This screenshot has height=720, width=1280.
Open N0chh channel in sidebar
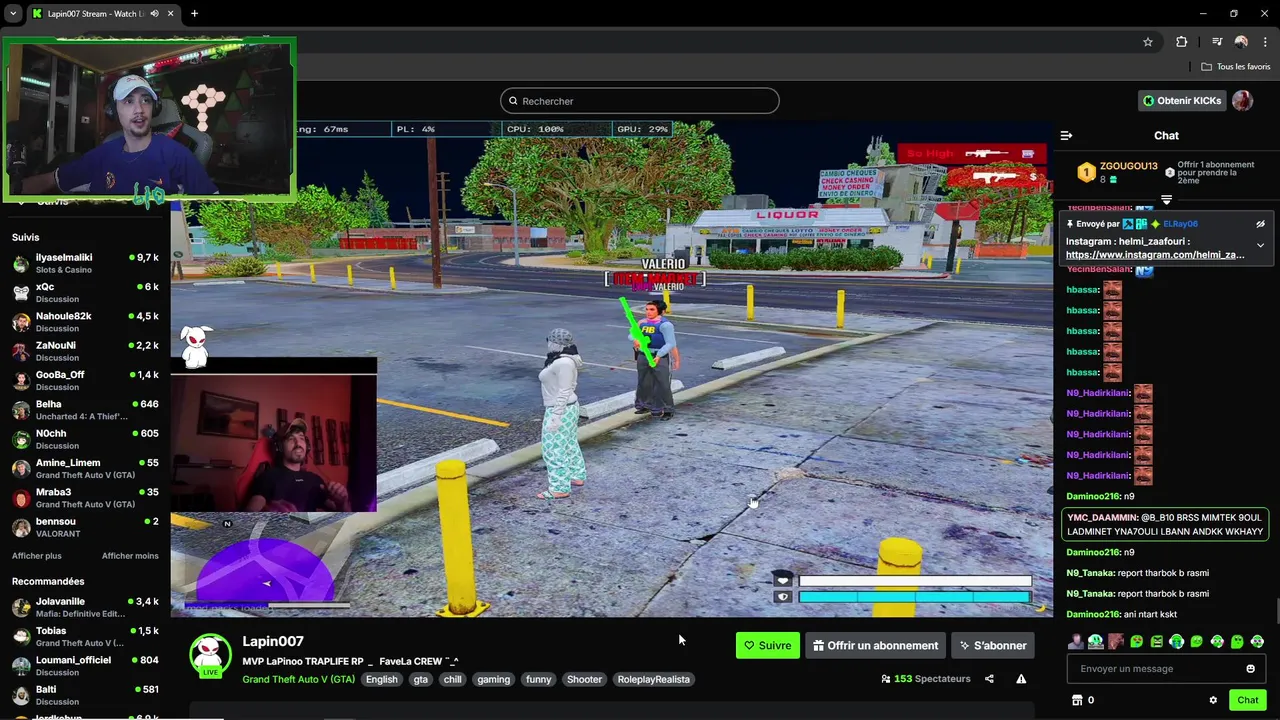coord(85,439)
